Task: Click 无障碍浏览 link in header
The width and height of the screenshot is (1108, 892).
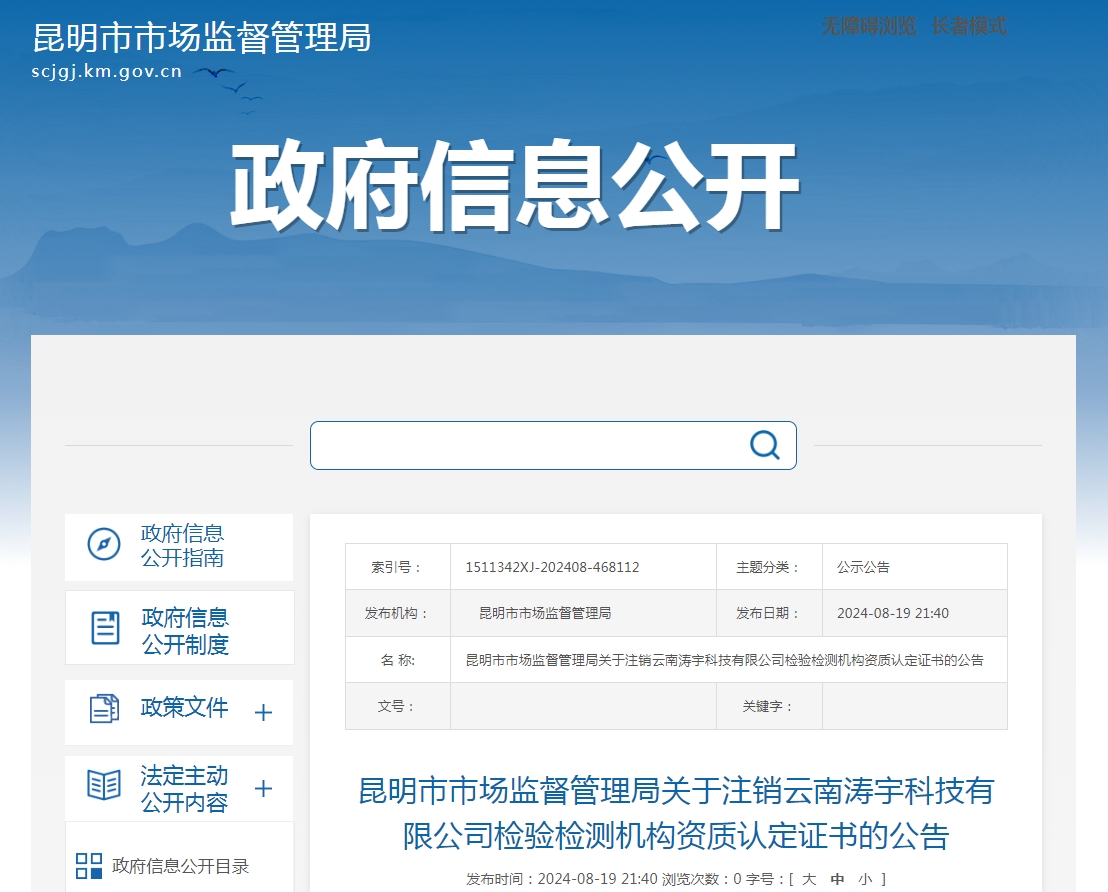Action: pos(869,26)
